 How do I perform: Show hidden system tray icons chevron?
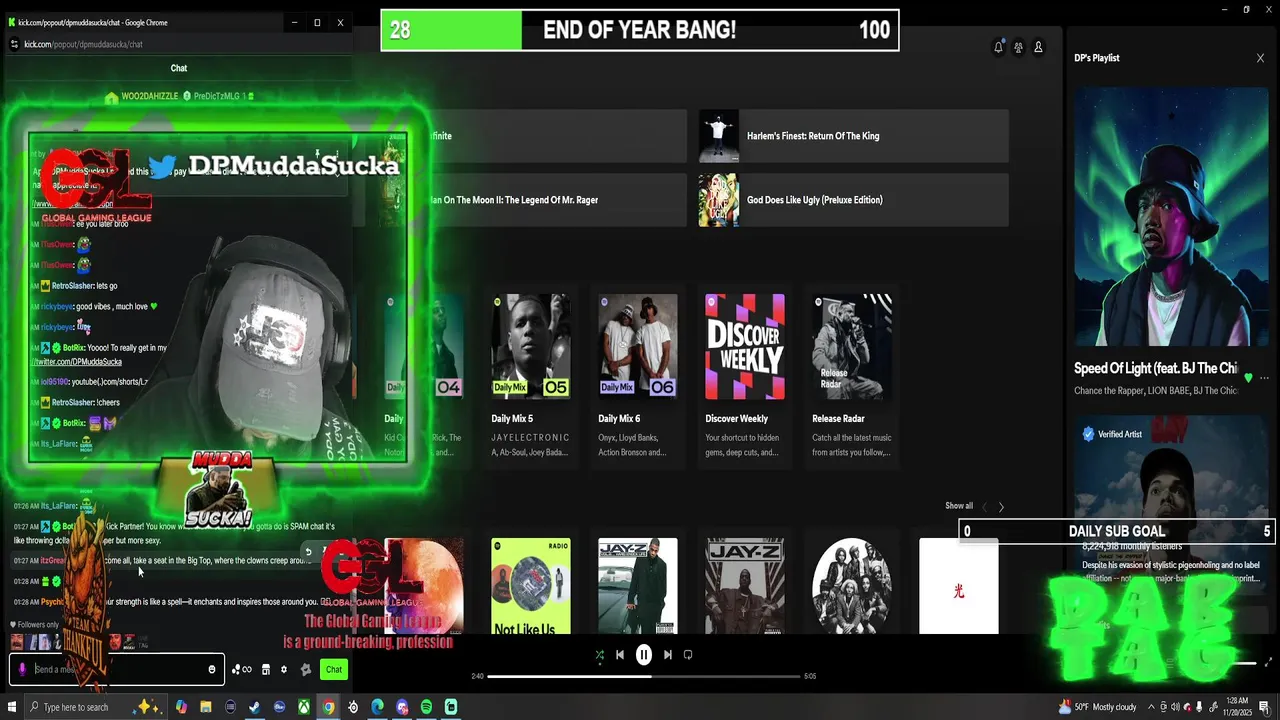click(x=1151, y=707)
